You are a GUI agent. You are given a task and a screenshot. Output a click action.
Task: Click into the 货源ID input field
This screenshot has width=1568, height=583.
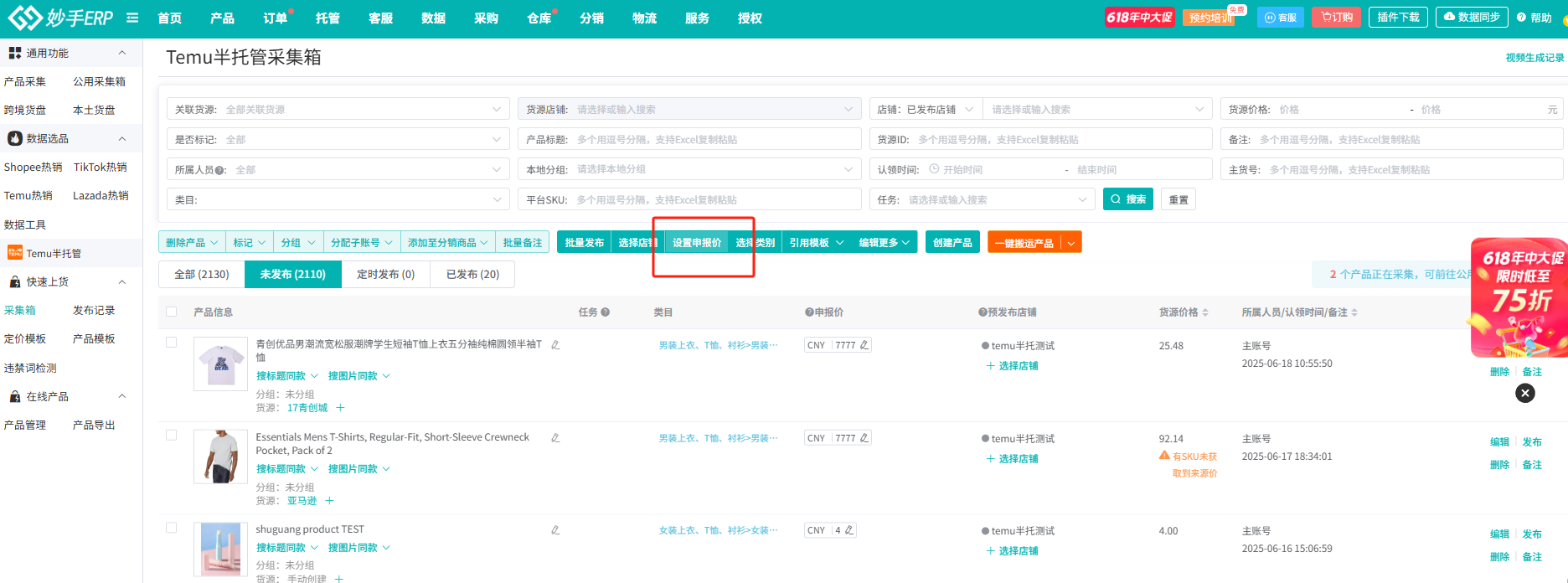click(1040, 139)
